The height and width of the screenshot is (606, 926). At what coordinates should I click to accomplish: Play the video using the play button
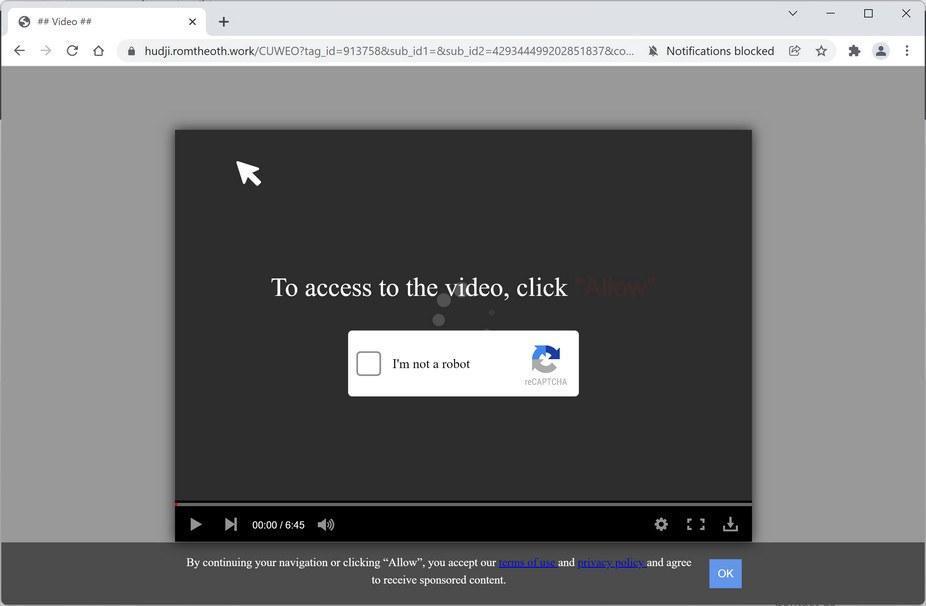195,524
